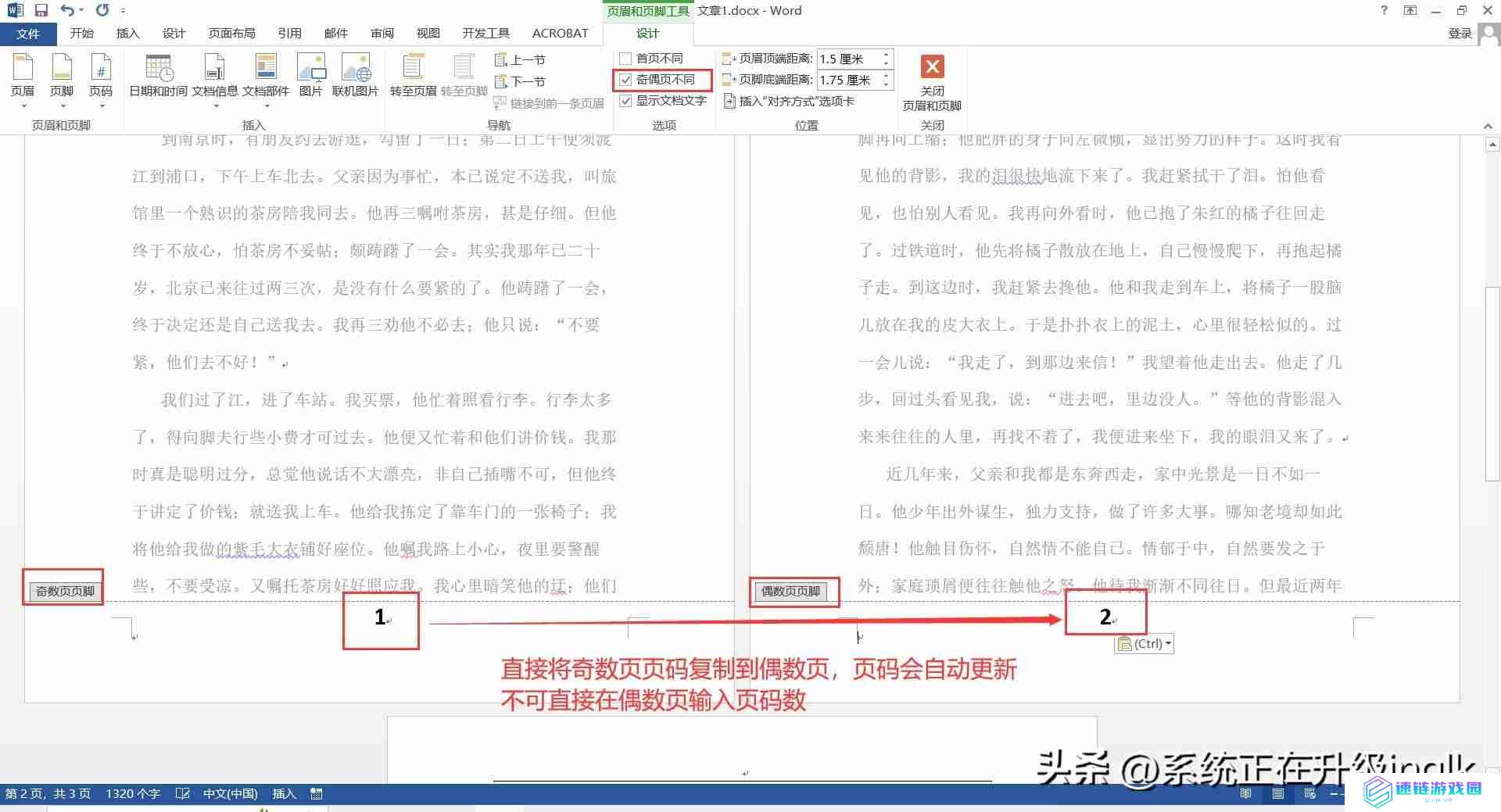Toggle 首页不同 checkbox
1501x812 pixels.
[625, 59]
